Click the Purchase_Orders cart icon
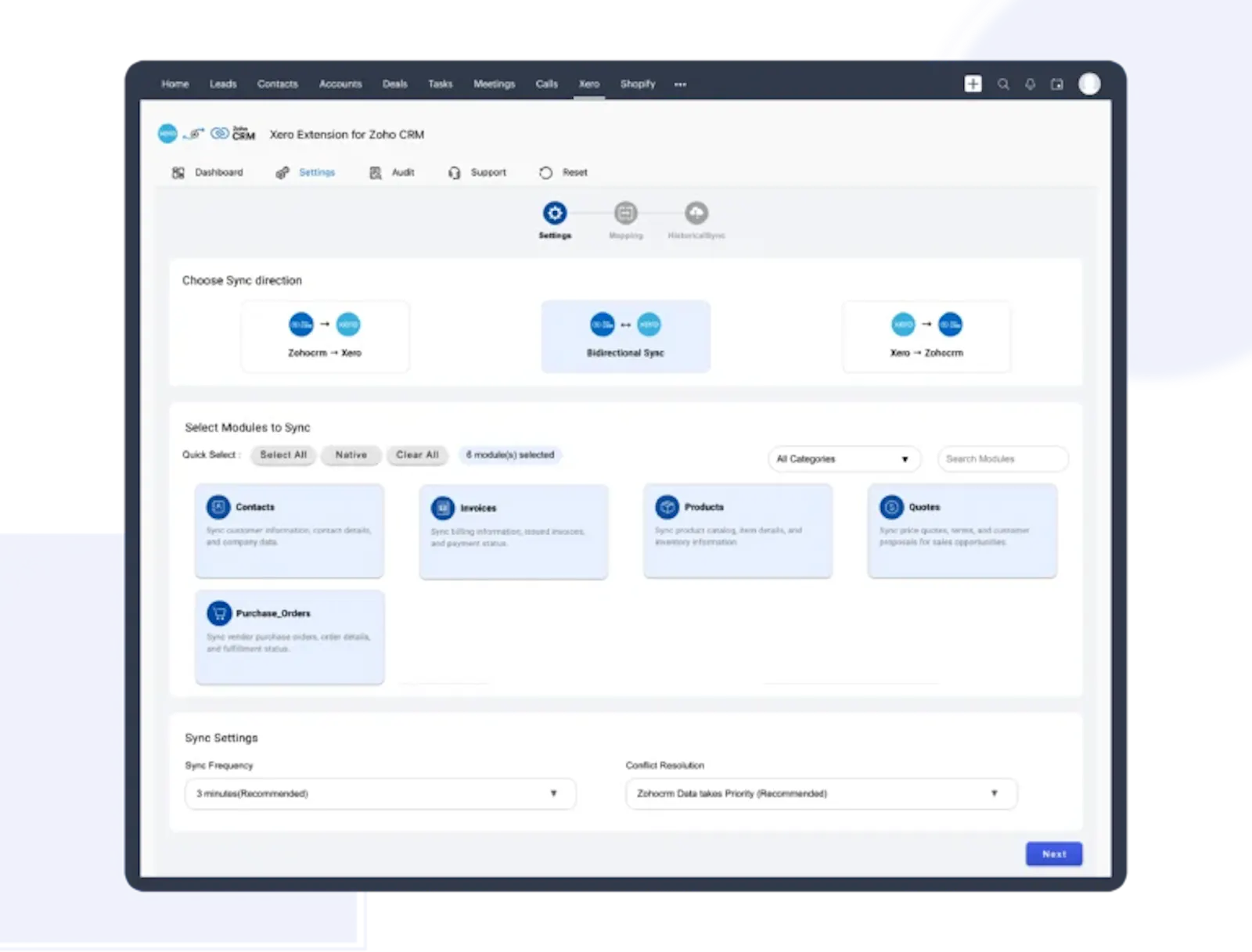This screenshot has width=1252, height=952. 219,613
